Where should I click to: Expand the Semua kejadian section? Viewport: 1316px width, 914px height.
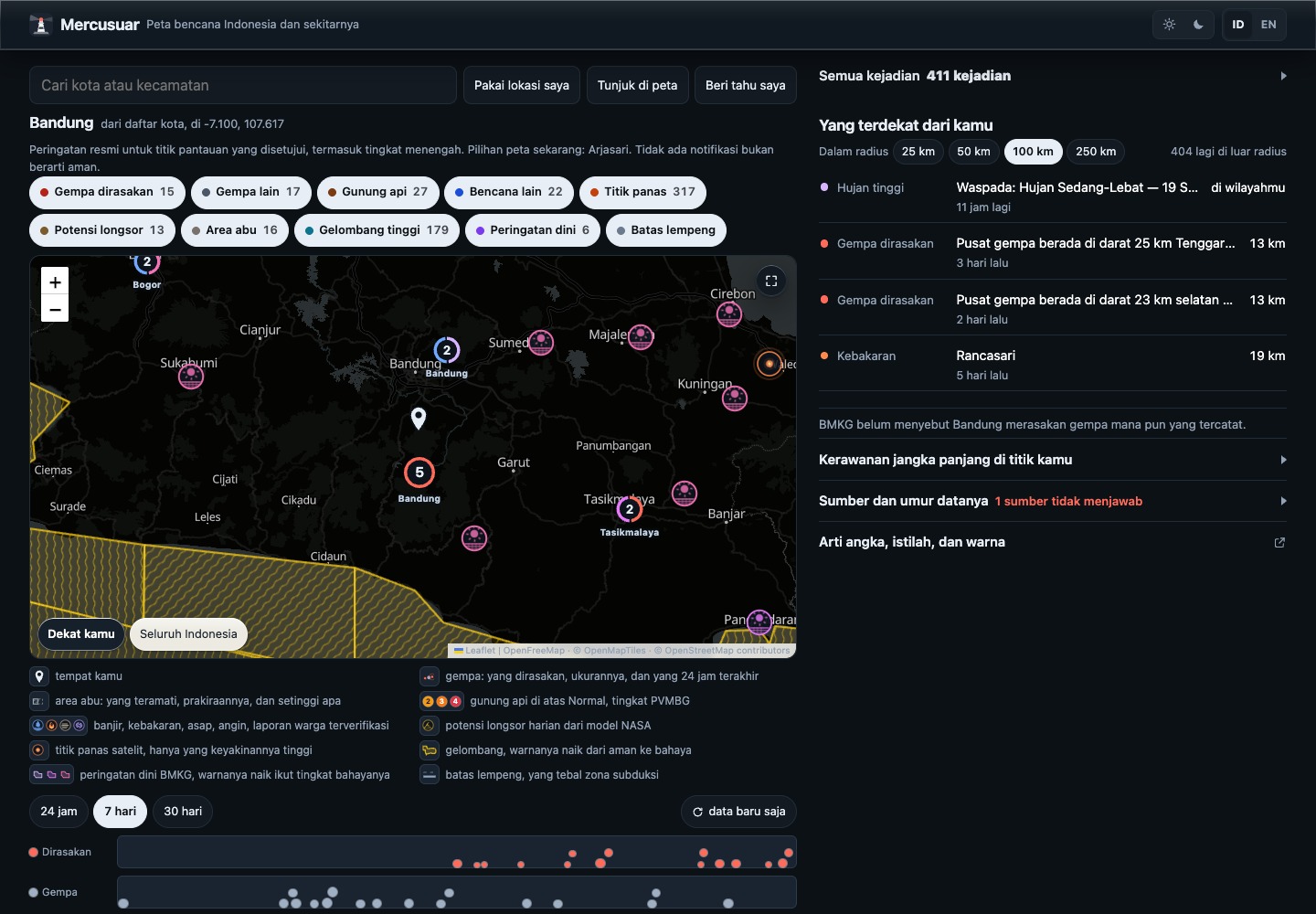[1053, 76]
